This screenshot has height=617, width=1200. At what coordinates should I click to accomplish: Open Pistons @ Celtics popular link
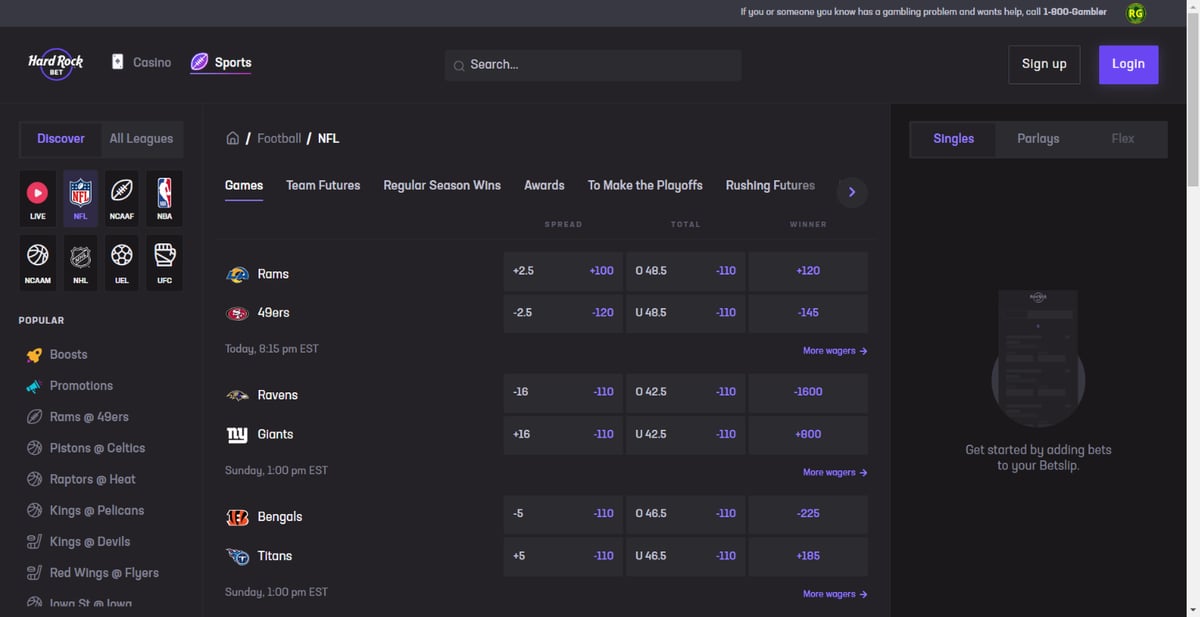(x=97, y=448)
